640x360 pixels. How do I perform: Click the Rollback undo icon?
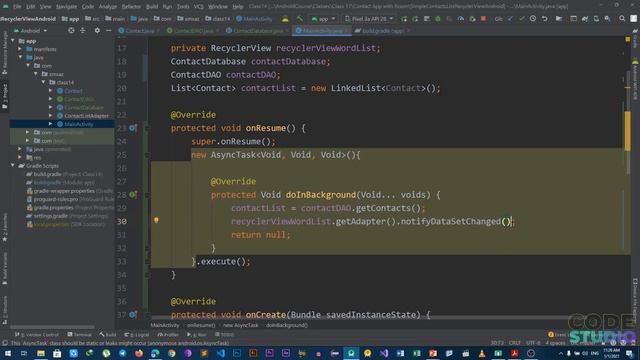point(544,19)
